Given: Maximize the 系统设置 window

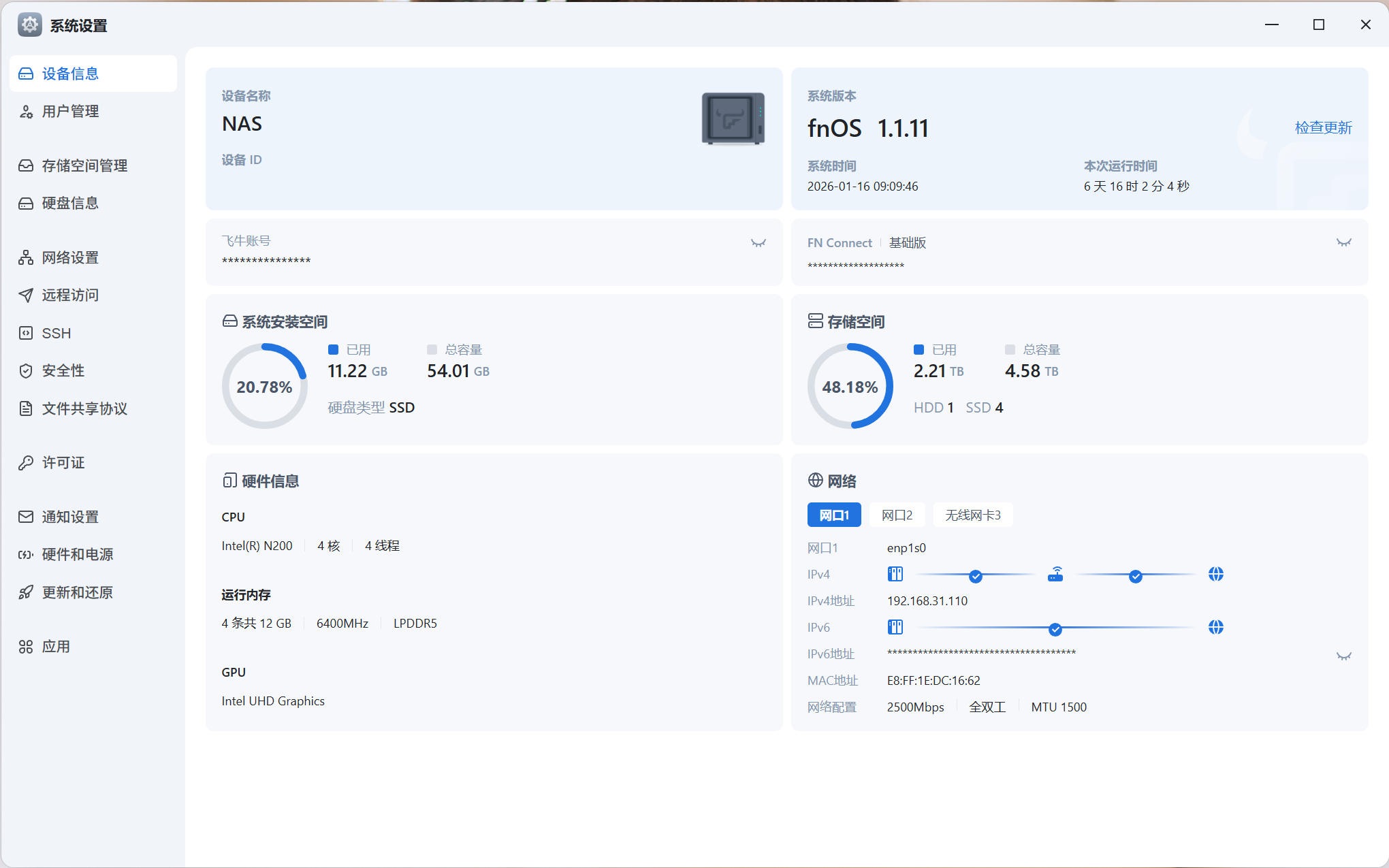Looking at the screenshot, I should point(1318,25).
